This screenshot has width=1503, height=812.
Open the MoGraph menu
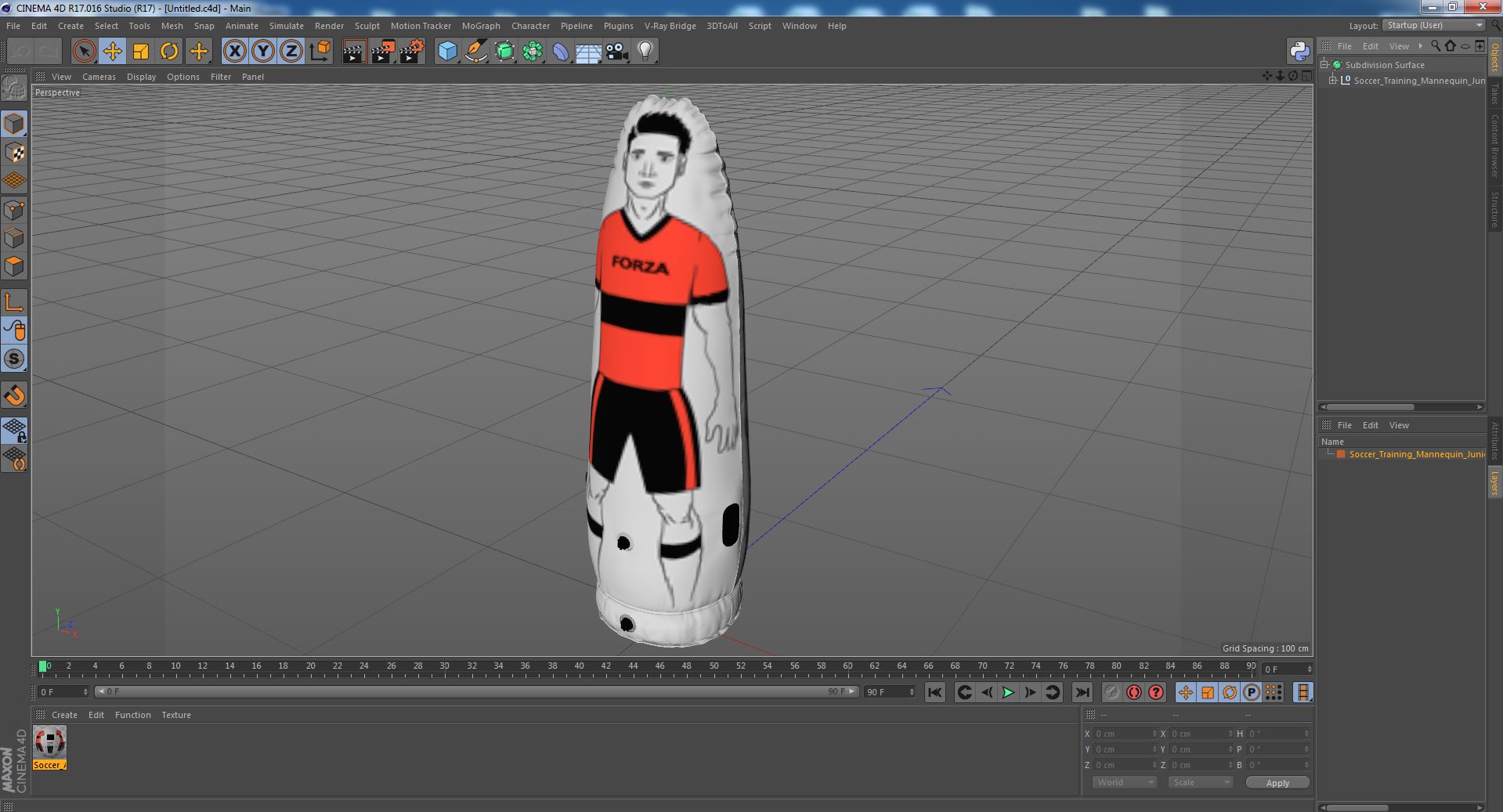click(481, 26)
